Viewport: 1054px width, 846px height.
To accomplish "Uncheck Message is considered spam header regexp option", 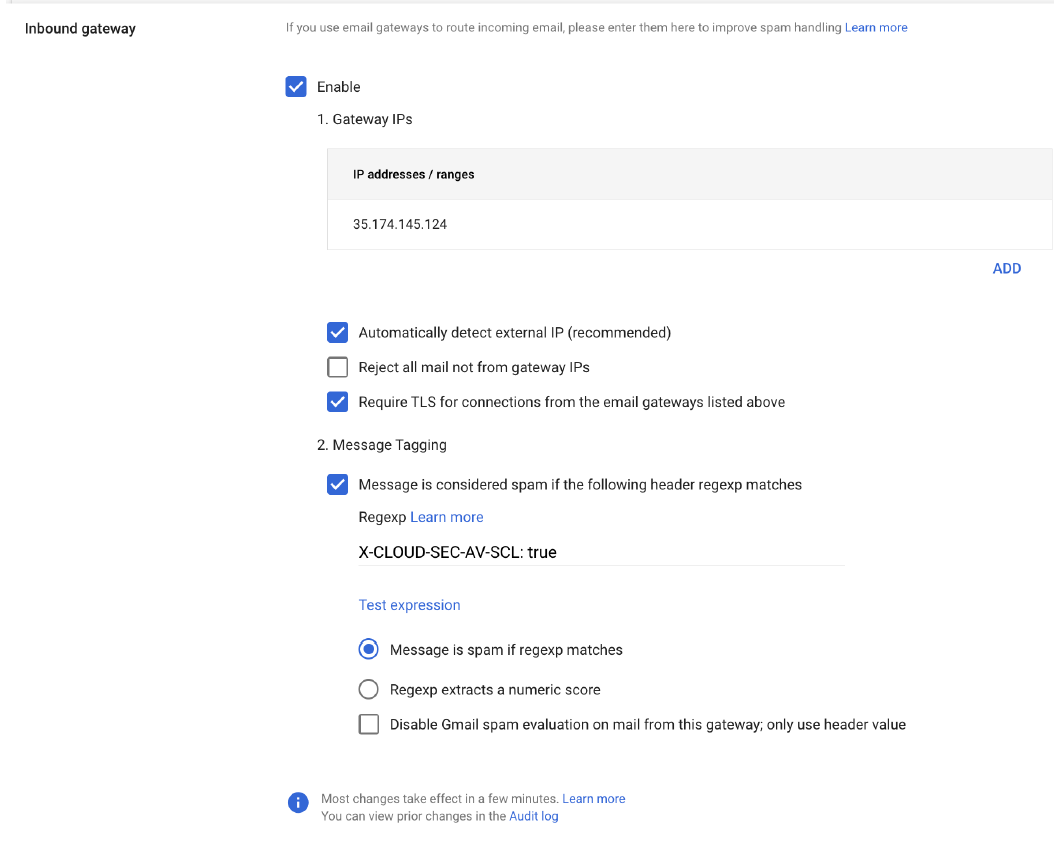I will coord(338,485).
